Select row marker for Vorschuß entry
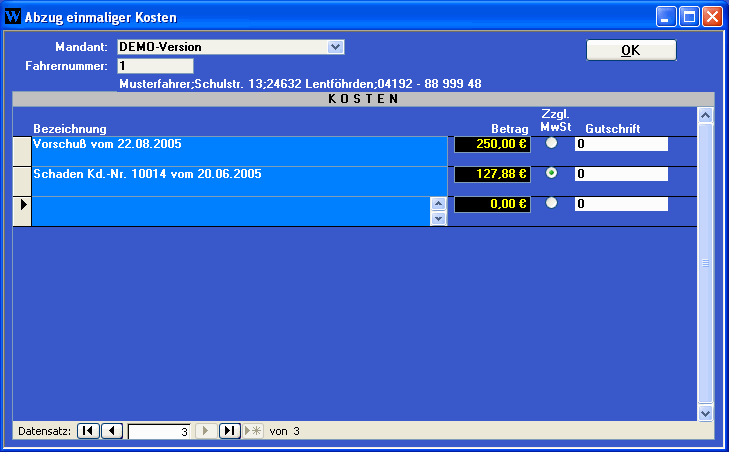Image resolution: width=729 pixels, height=452 pixels. pyautogui.click(x=21, y=151)
